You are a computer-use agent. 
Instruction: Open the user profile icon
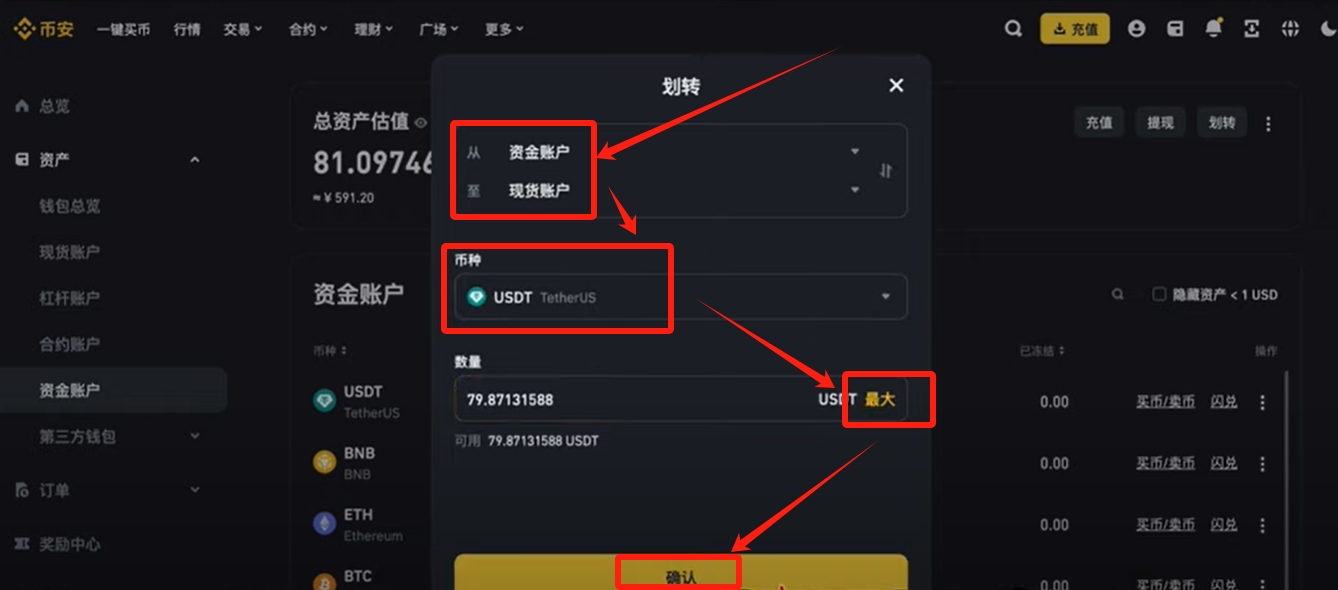point(1136,29)
